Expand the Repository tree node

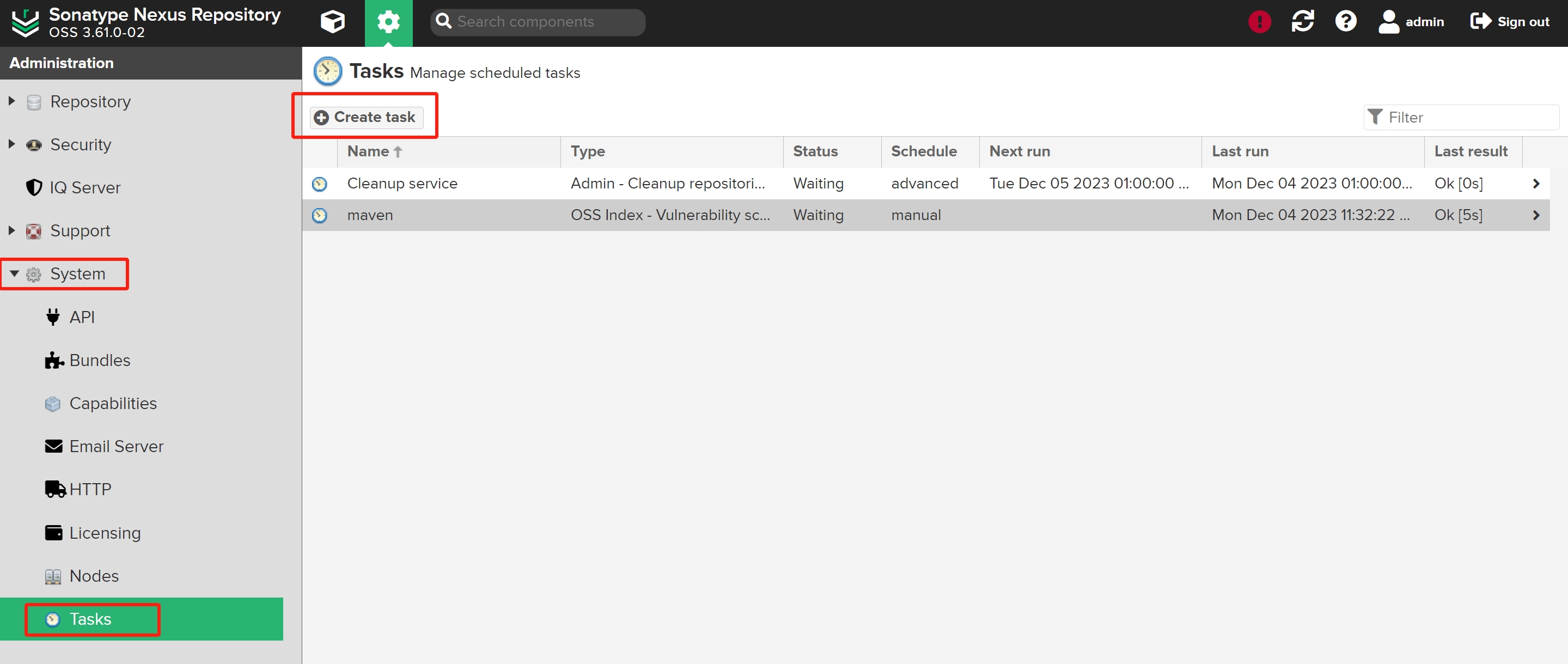point(11,101)
